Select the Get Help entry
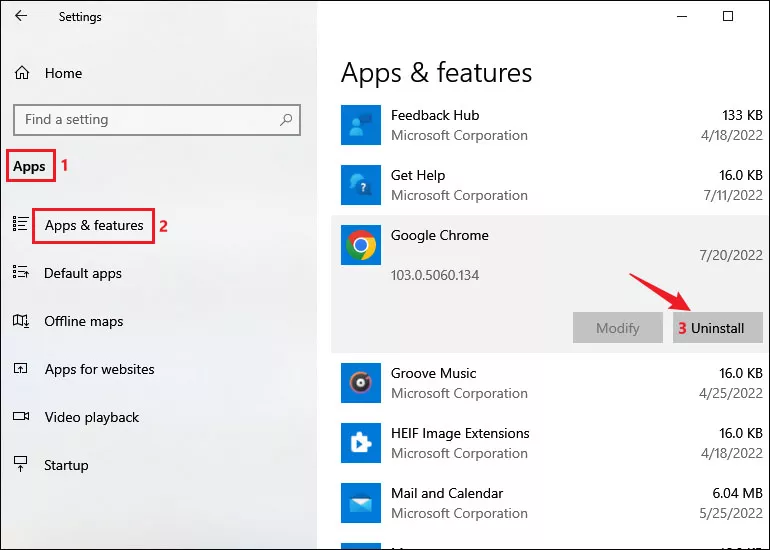 pyautogui.click(x=551, y=185)
